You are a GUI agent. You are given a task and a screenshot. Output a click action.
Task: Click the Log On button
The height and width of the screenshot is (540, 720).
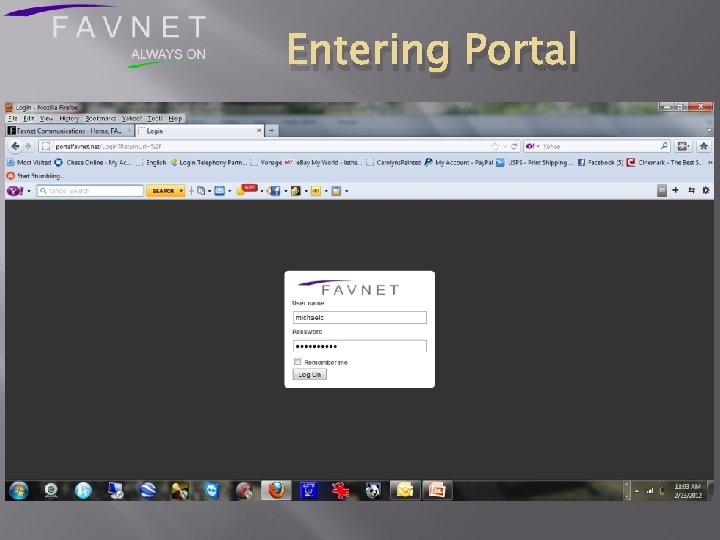(310, 374)
